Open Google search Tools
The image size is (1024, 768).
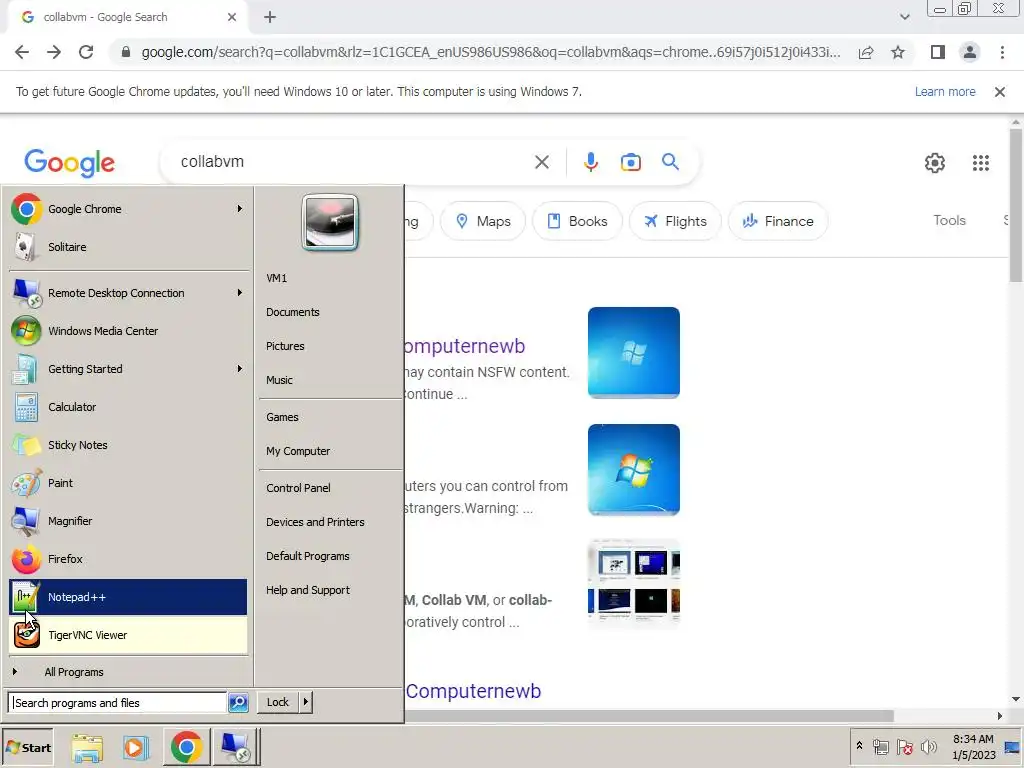click(950, 221)
